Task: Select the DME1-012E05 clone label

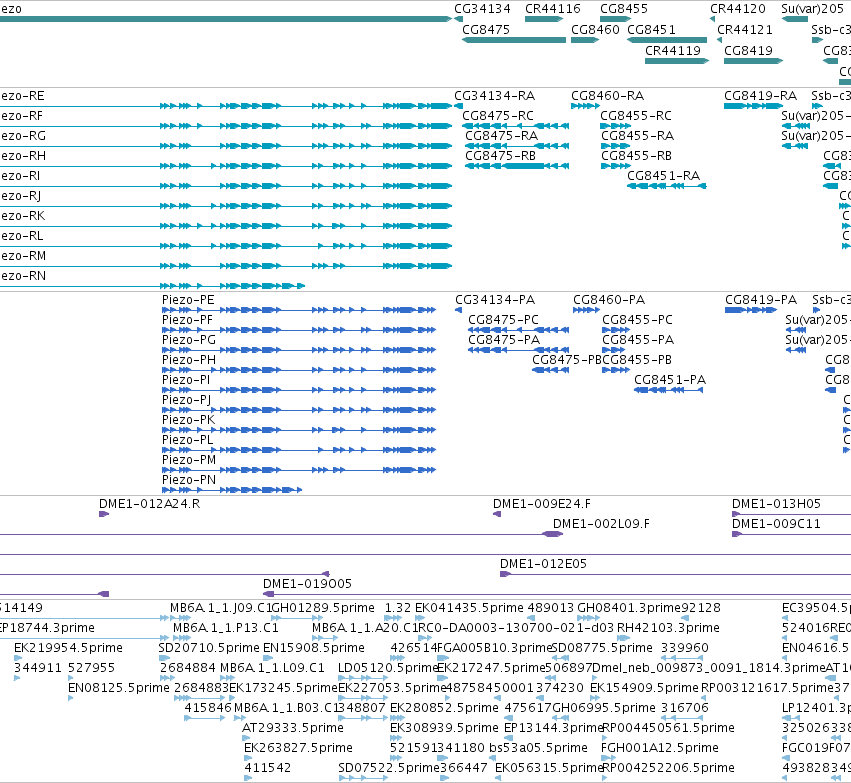Action: click(543, 564)
